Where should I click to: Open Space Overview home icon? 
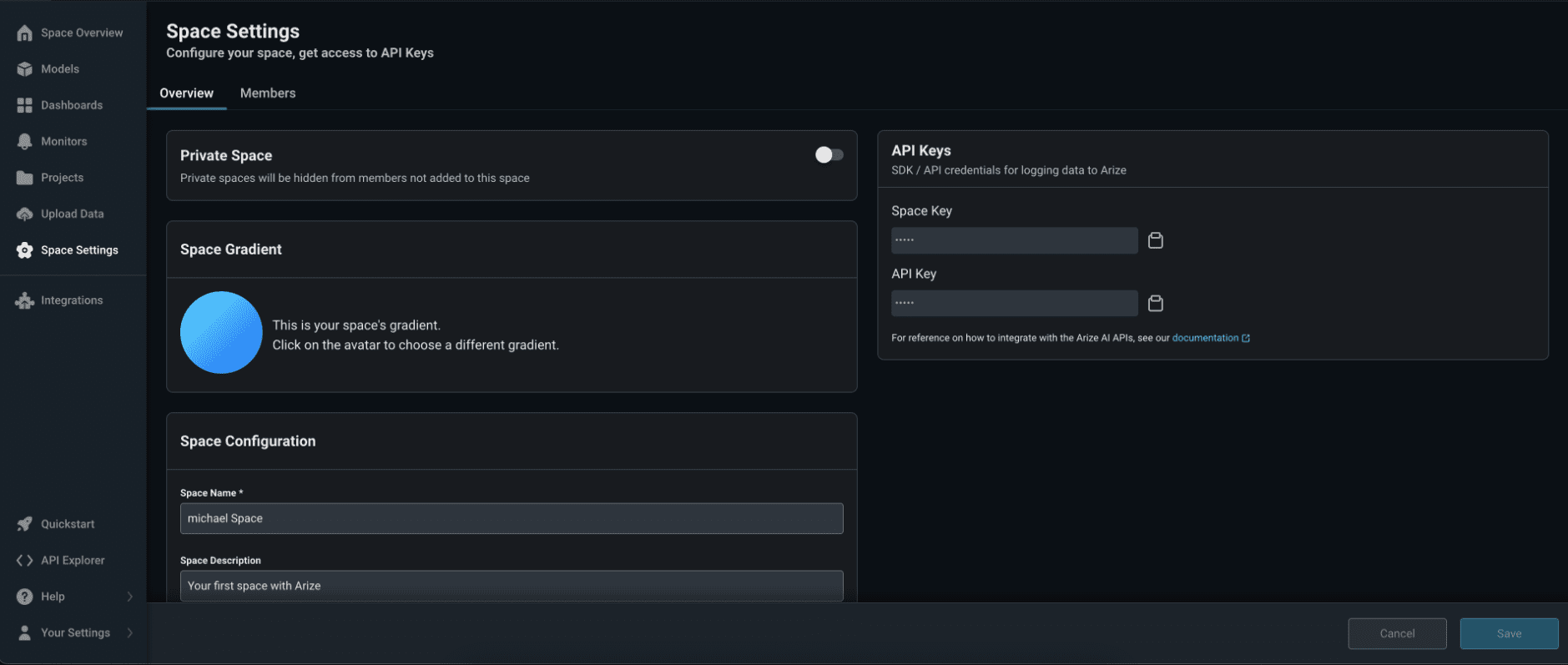24,33
